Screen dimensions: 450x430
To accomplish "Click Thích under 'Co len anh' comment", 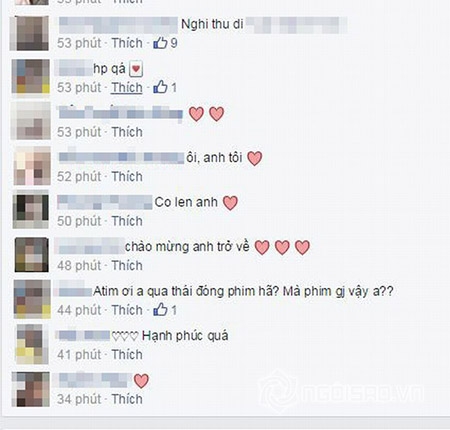I will [x=127, y=221].
